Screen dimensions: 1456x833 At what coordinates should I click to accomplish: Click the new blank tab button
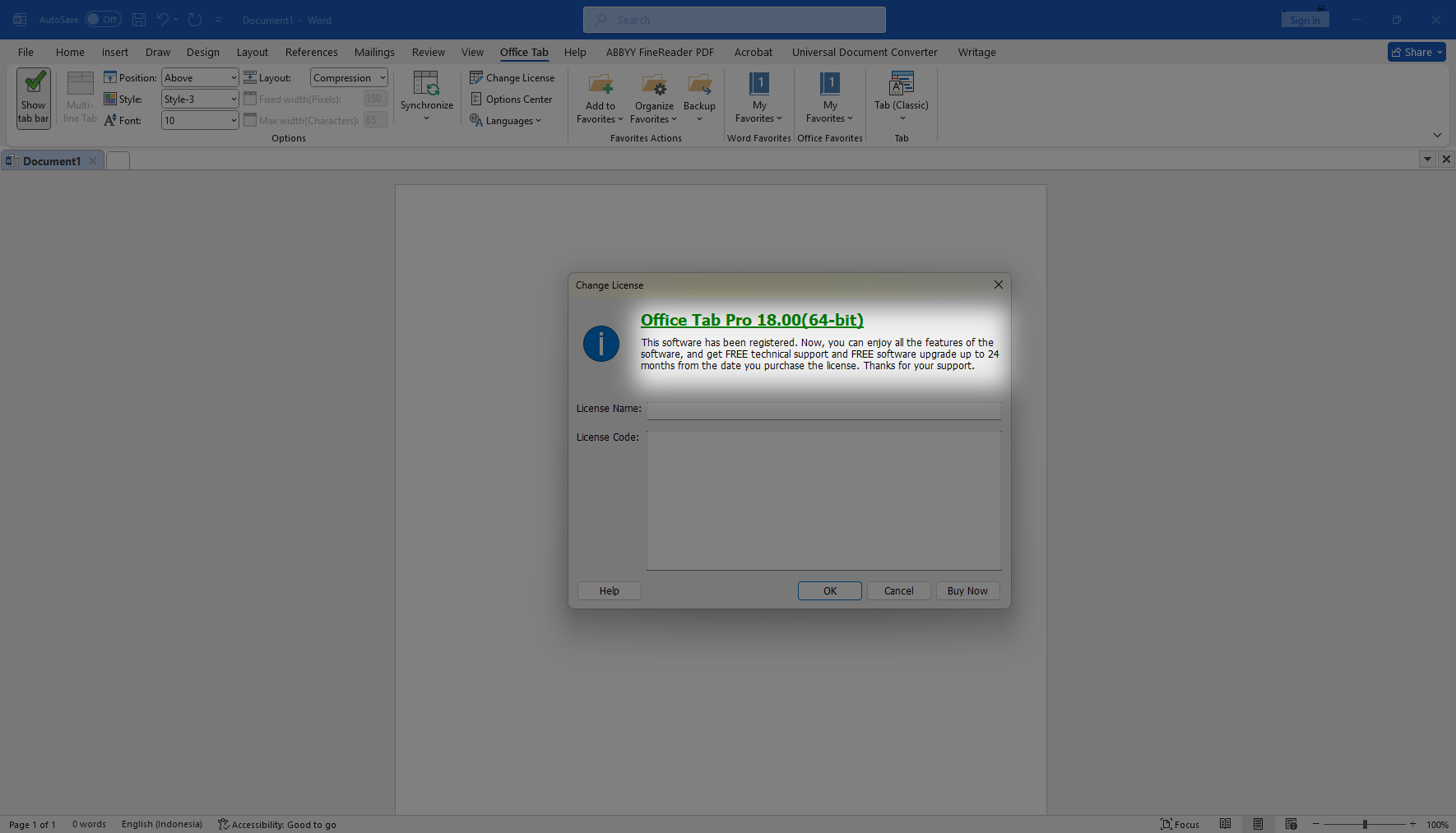(118, 160)
